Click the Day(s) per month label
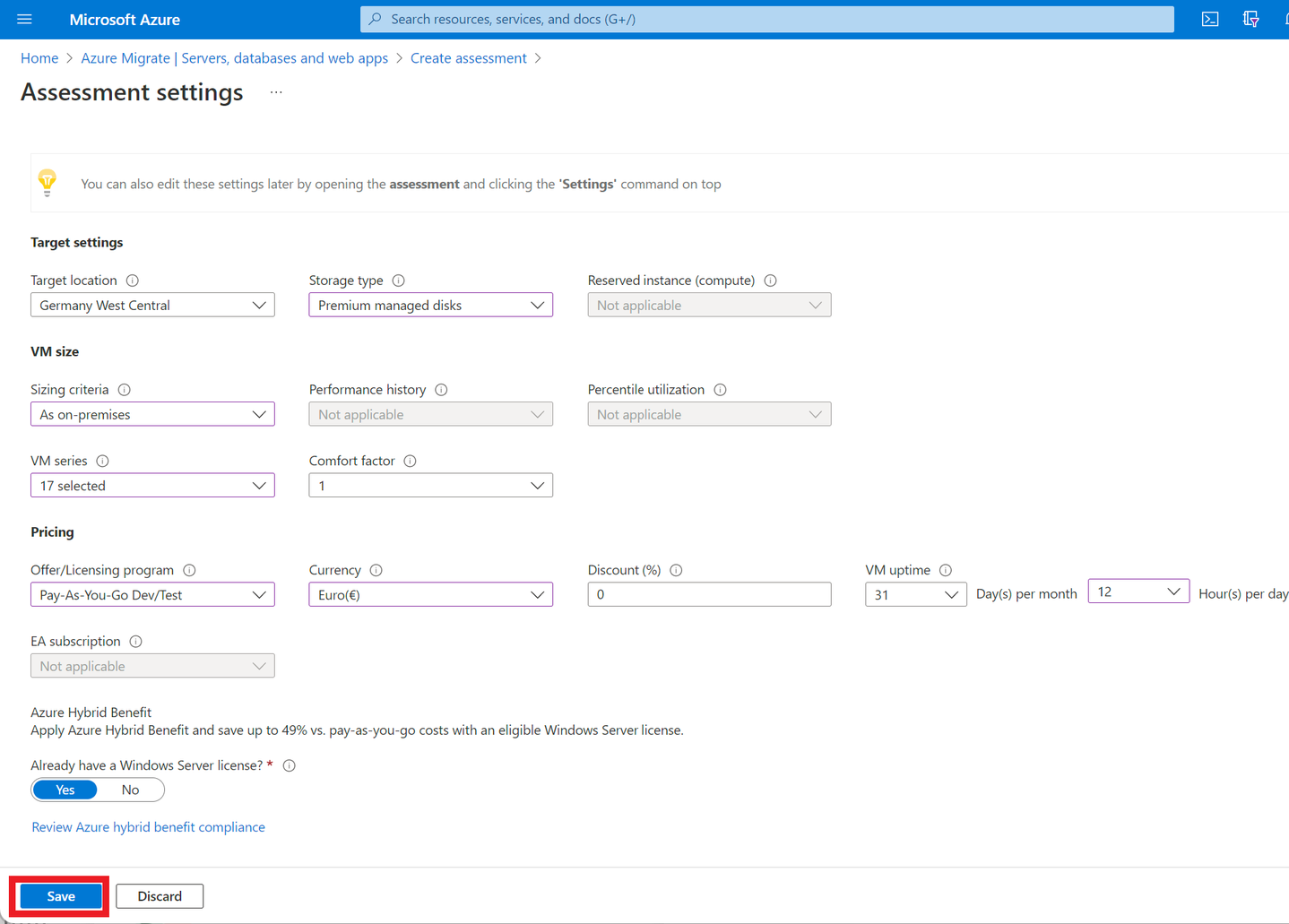 (1026, 594)
